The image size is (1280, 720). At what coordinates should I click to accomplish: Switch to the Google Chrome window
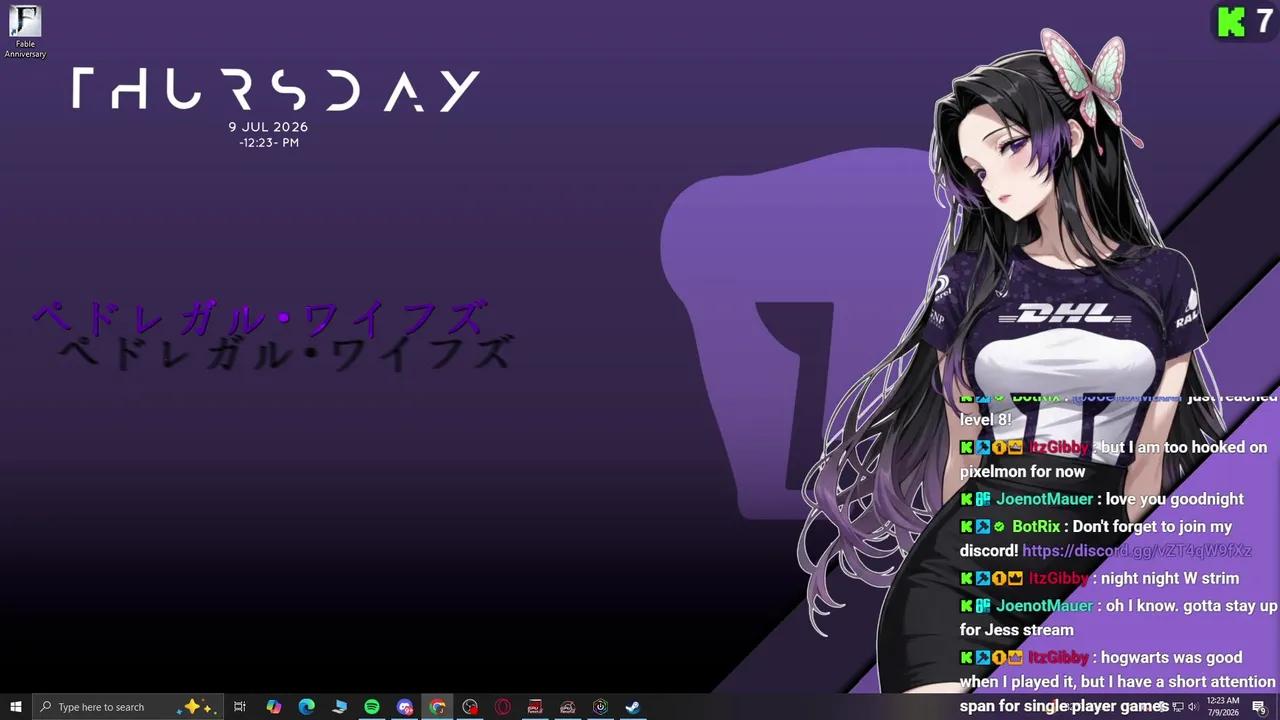437,707
